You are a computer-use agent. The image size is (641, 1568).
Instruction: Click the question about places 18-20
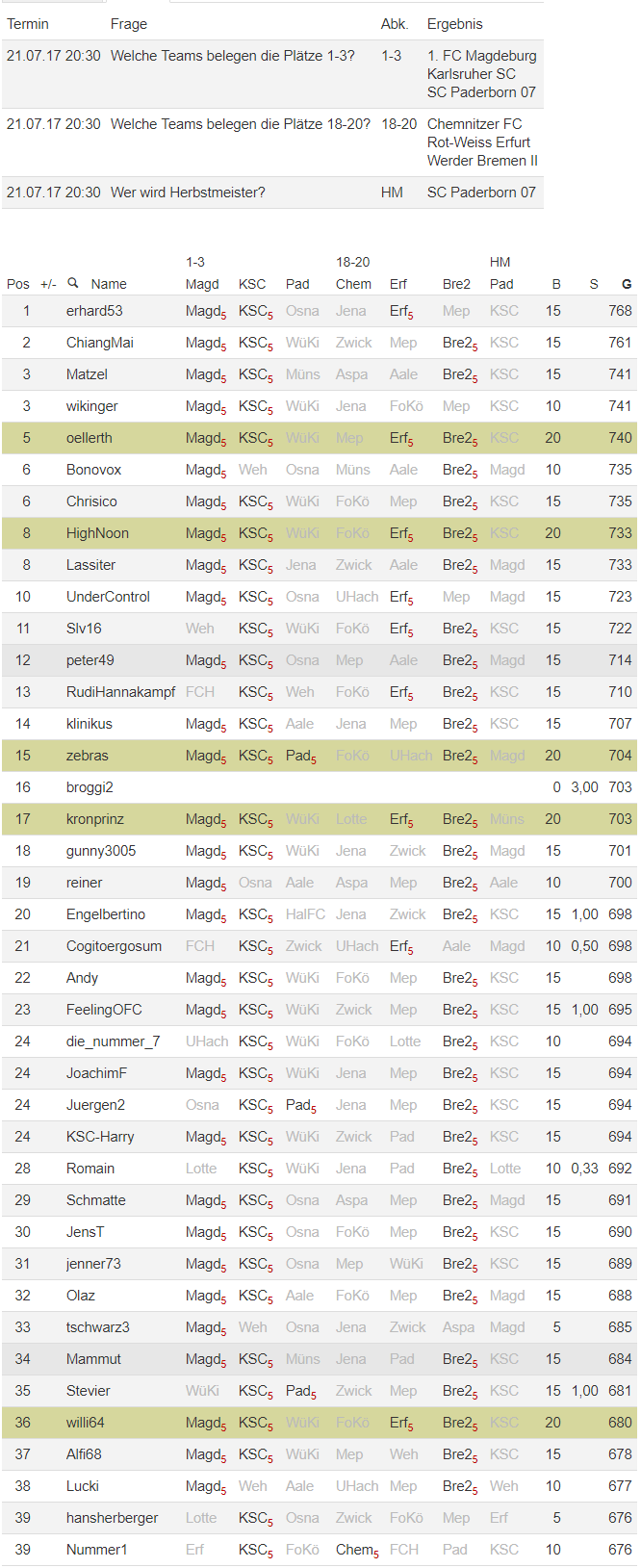tap(240, 124)
